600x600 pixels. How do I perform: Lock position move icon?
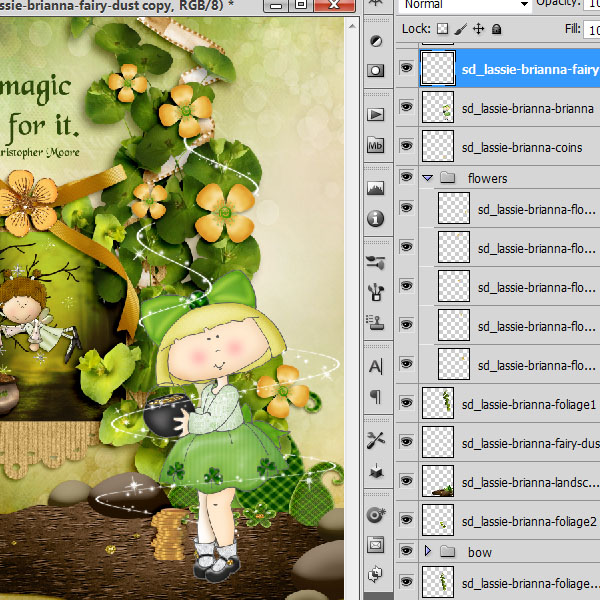[x=479, y=29]
